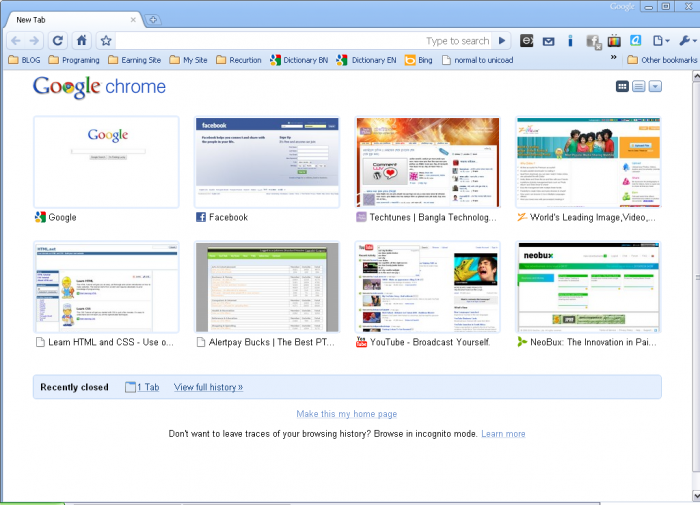Open the Other bookmarks folder
Viewport: 700px width, 505px height.
click(x=662, y=60)
